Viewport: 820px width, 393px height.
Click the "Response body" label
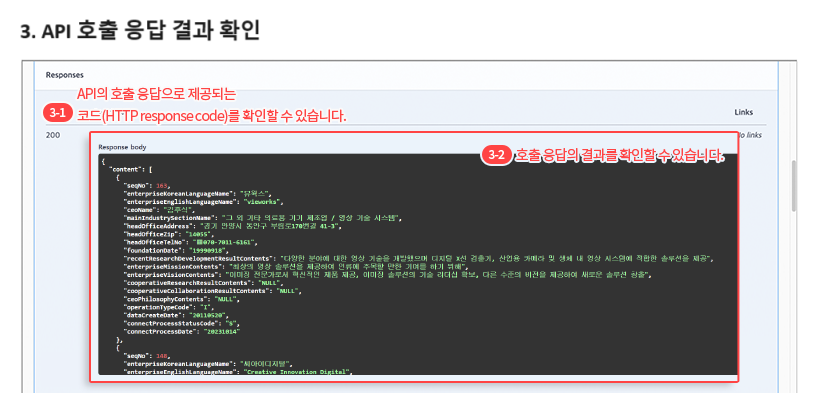122,147
